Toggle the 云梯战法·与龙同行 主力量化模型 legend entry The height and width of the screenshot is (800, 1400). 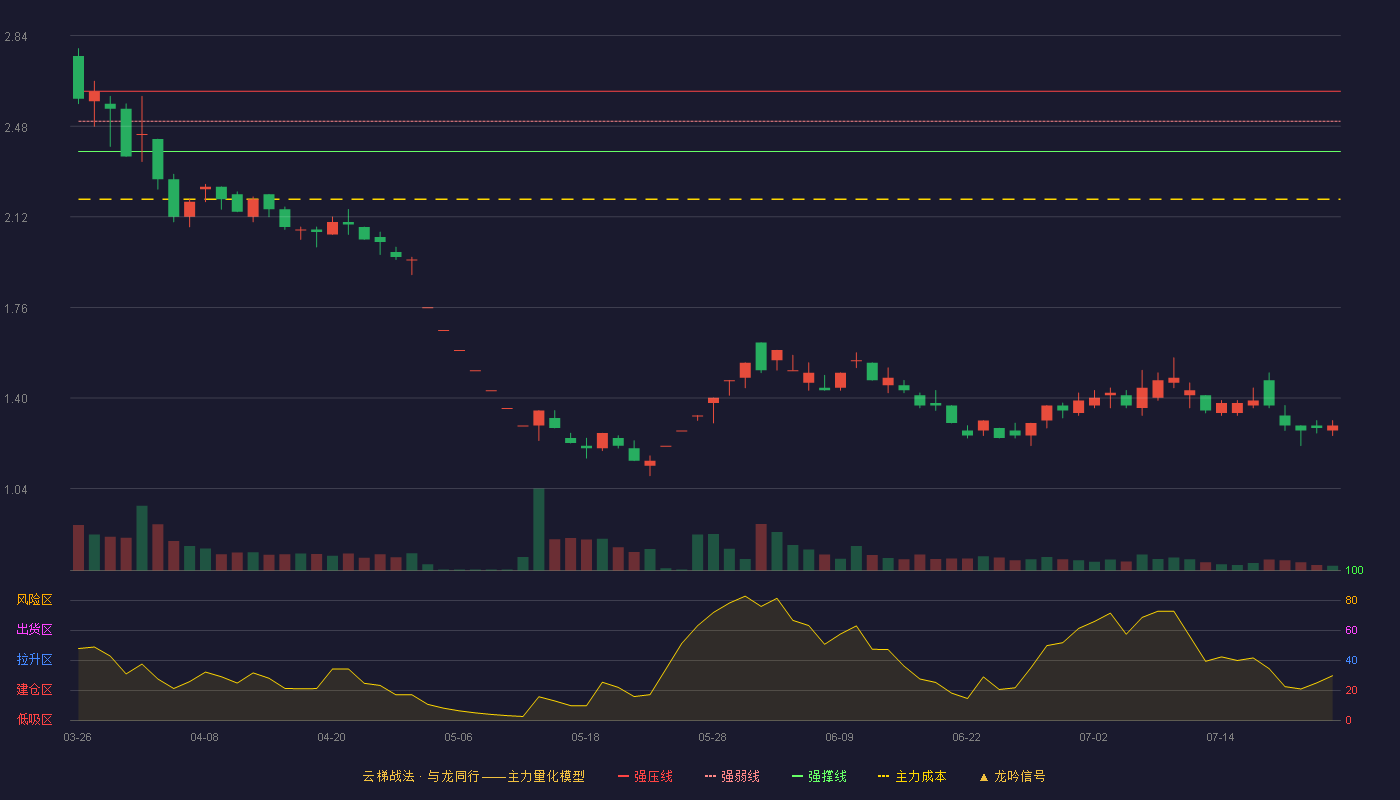pyautogui.click(x=473, y=776)
